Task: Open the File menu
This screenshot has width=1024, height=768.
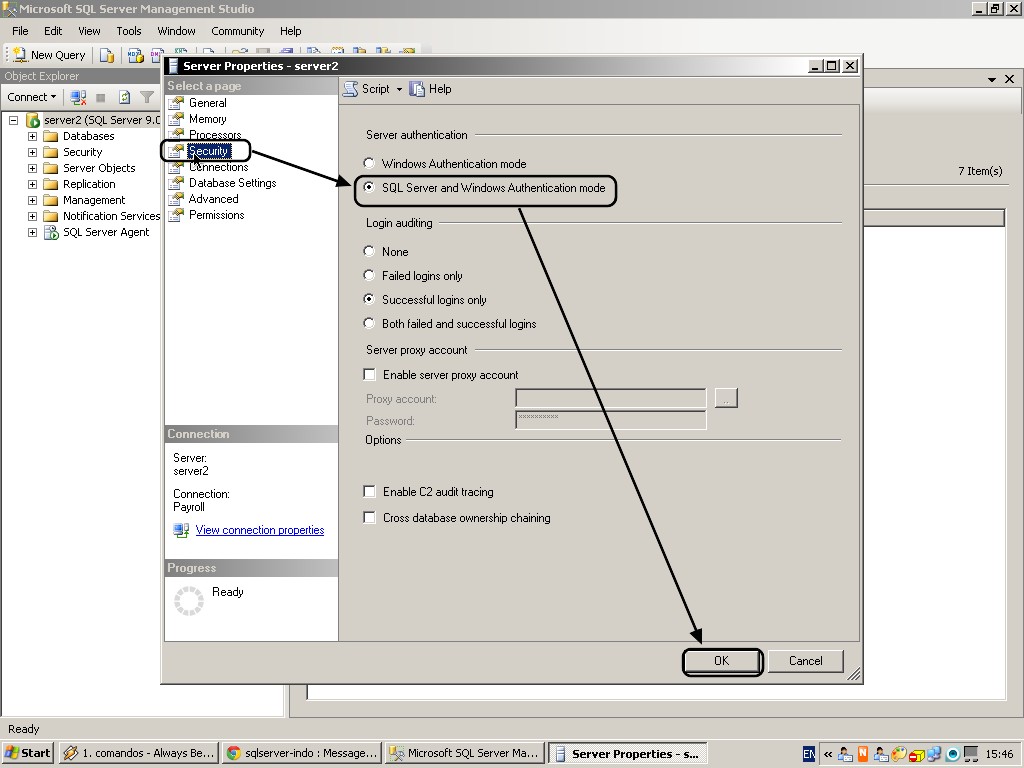Action: click(20, 31)
